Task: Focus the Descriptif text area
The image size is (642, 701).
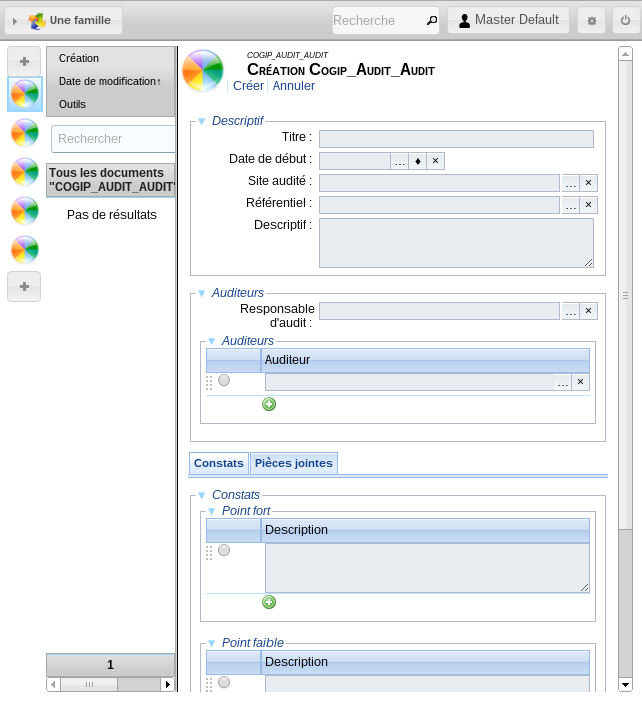Action: (x=456, y=243)
